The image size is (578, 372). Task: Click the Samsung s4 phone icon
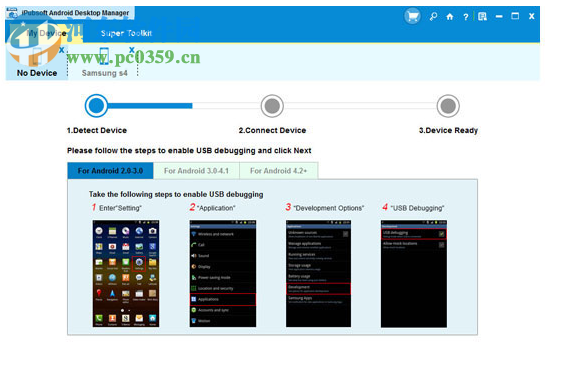pos(104,56)
